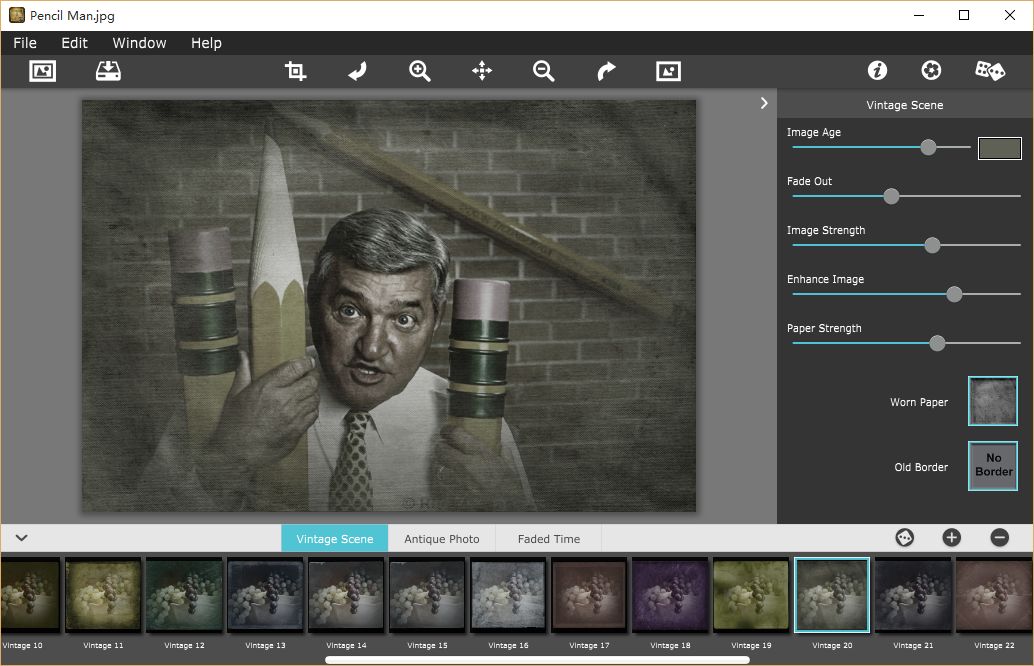This screenshot has width=1034, height=666.
Task: Select the Vintage 17 preset thumbnail
Action: (590, 596)
